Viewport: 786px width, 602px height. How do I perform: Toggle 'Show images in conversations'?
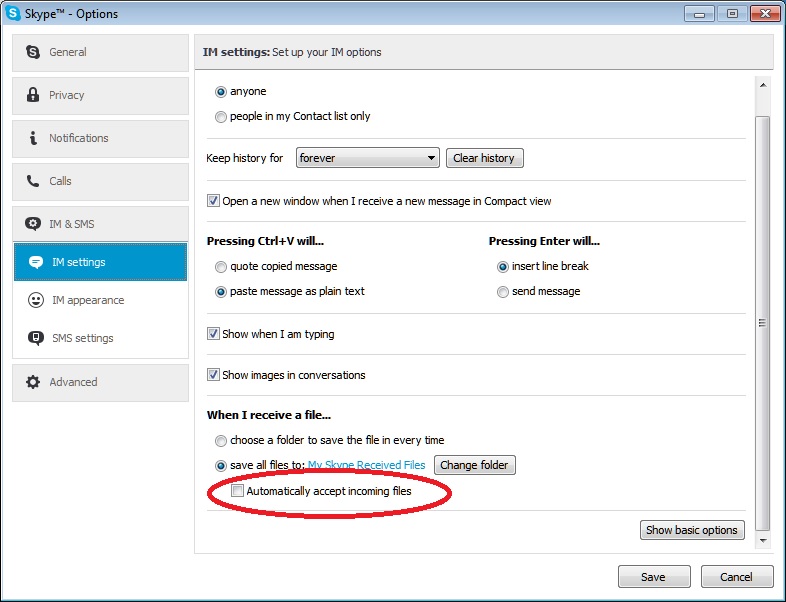tap(213, 375)
